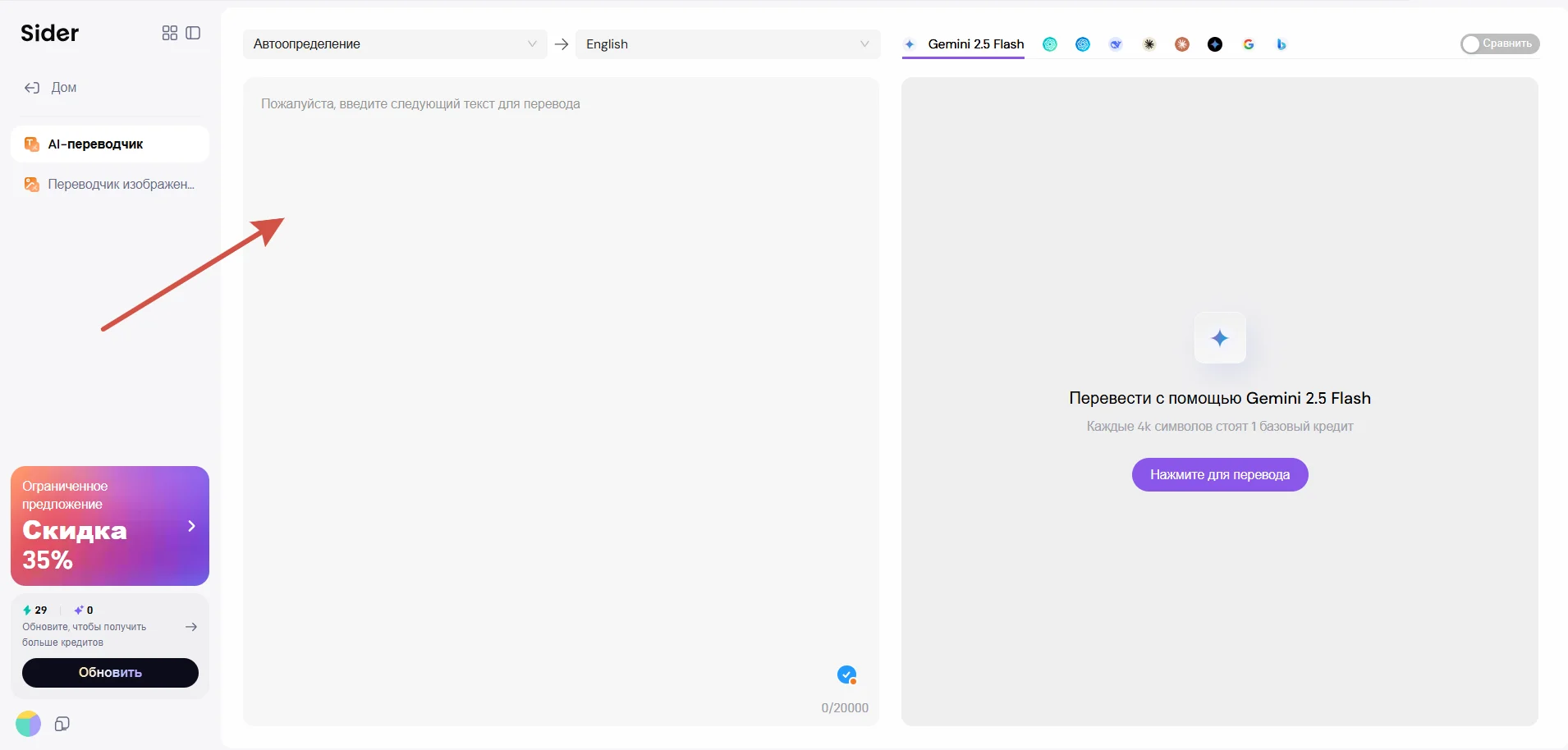Click the 'Перевести с помощью Gemini 2.5 Flash' heading
1568x750 pixels.
1220,399
